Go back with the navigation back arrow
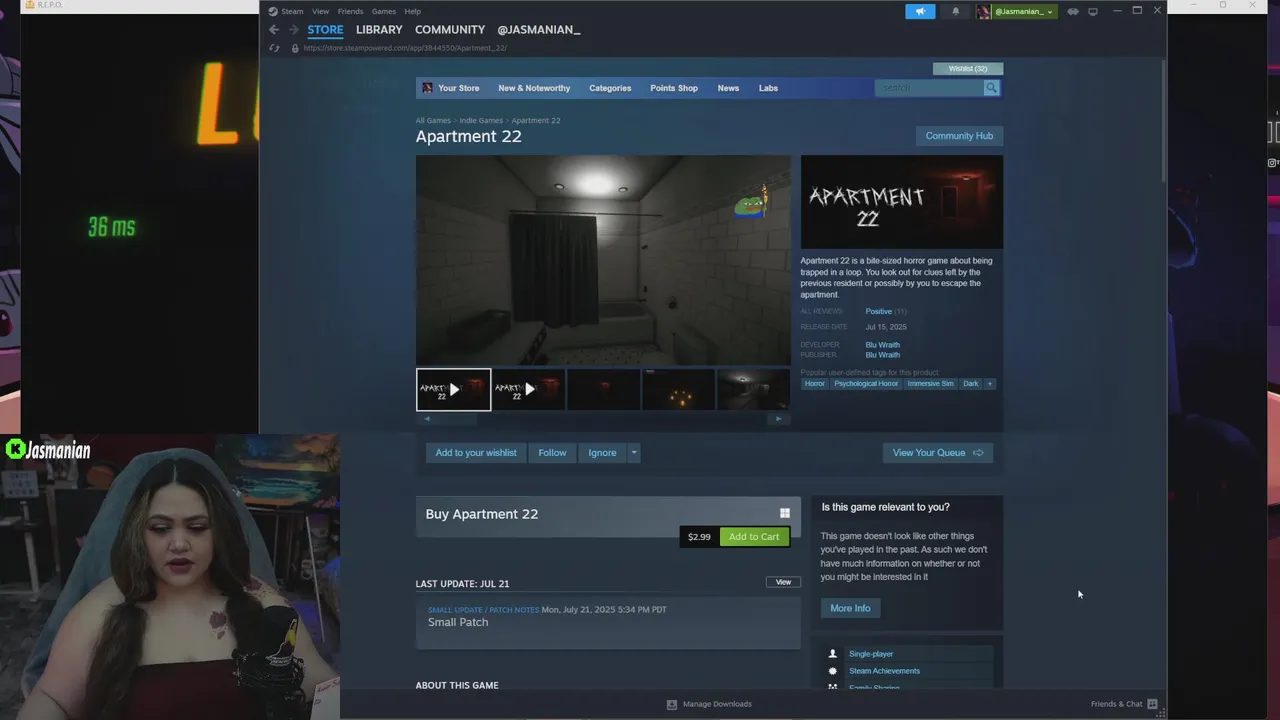Viewport: 1280px width, 720px height. (x=274, y=30)
